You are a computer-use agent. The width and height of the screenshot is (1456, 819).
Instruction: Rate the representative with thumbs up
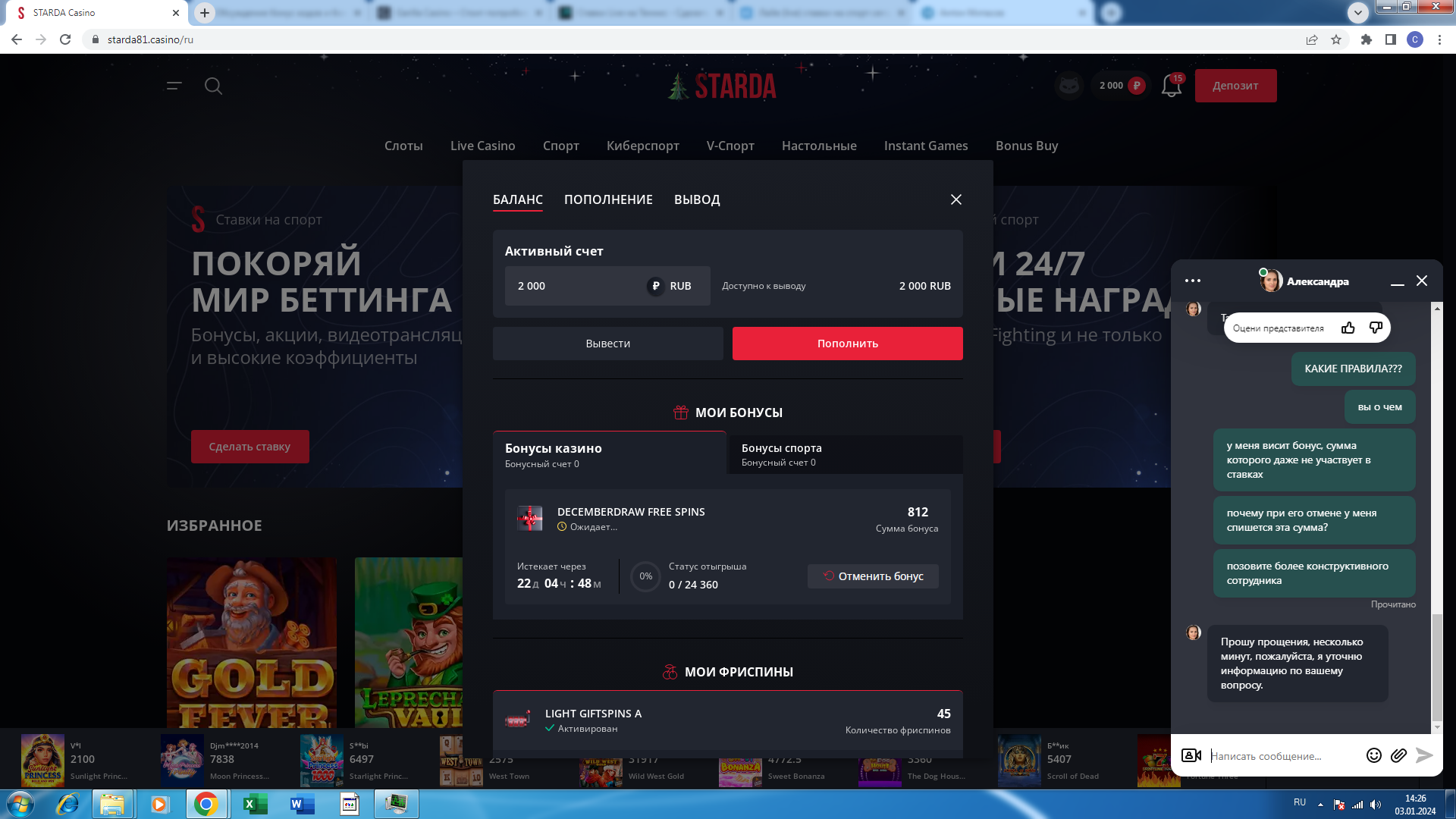click(x=1348, y=328)
